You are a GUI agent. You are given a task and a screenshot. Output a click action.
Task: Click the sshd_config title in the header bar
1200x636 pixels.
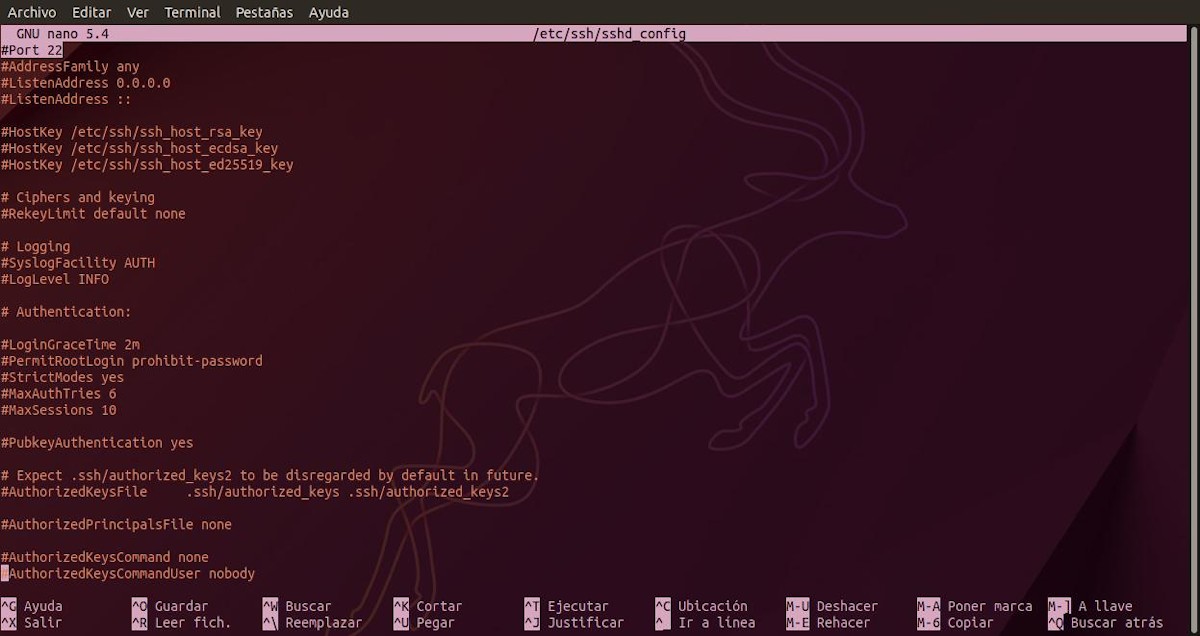(610, 33)
